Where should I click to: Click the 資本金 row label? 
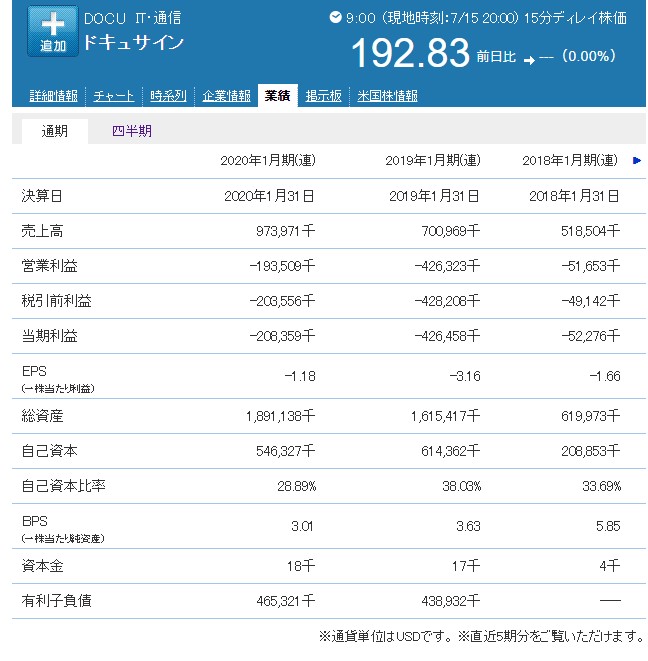click(x=42, y=566)
